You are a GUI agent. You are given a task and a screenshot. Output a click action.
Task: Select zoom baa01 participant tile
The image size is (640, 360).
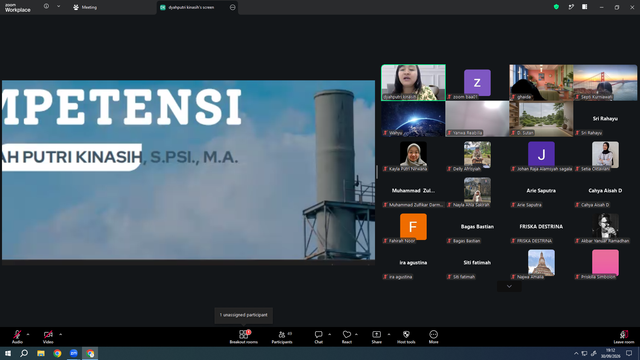(x=477, y=82)
